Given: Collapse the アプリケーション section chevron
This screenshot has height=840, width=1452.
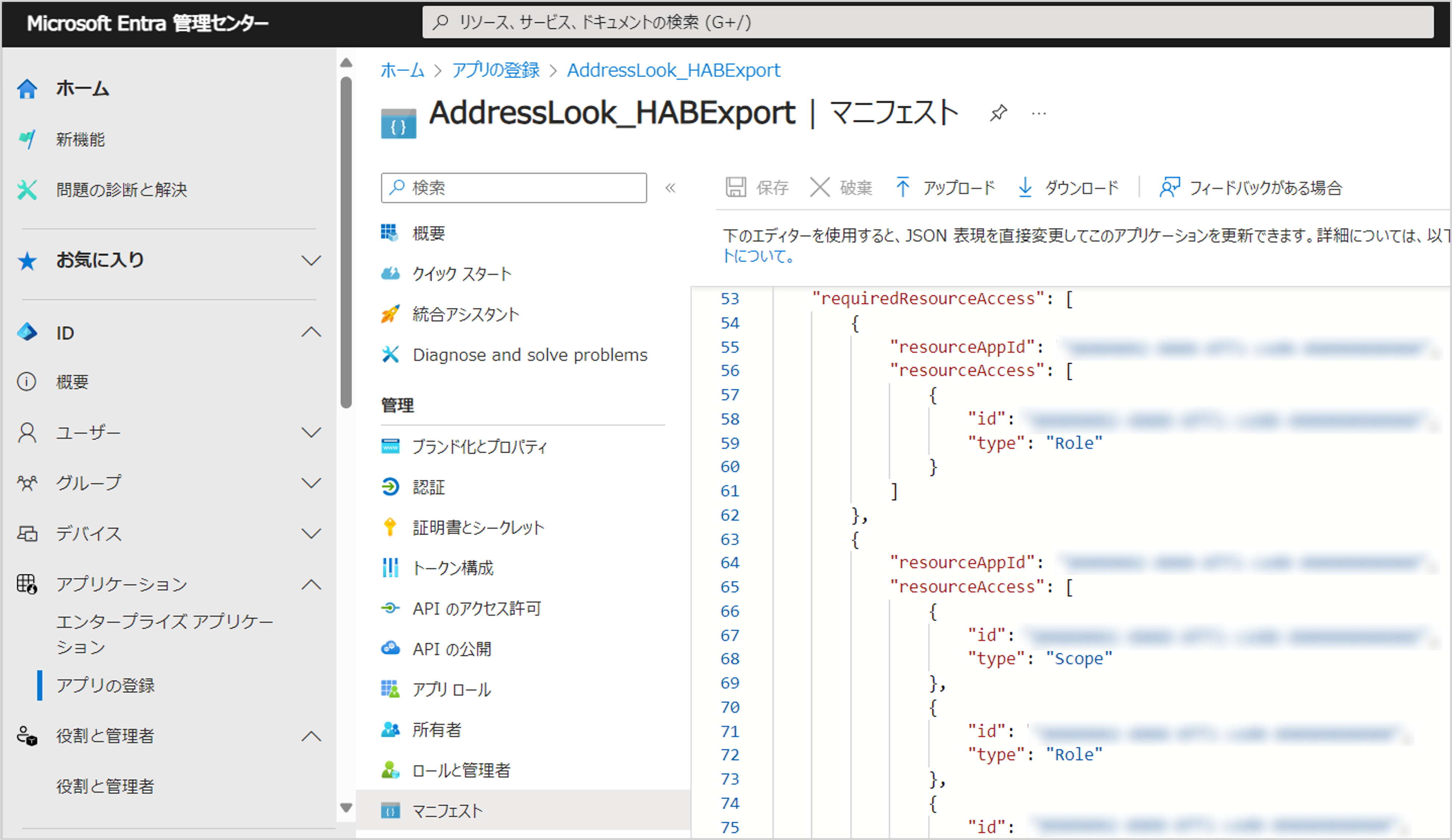Looking at the screenshot, I should pos(311,584).
